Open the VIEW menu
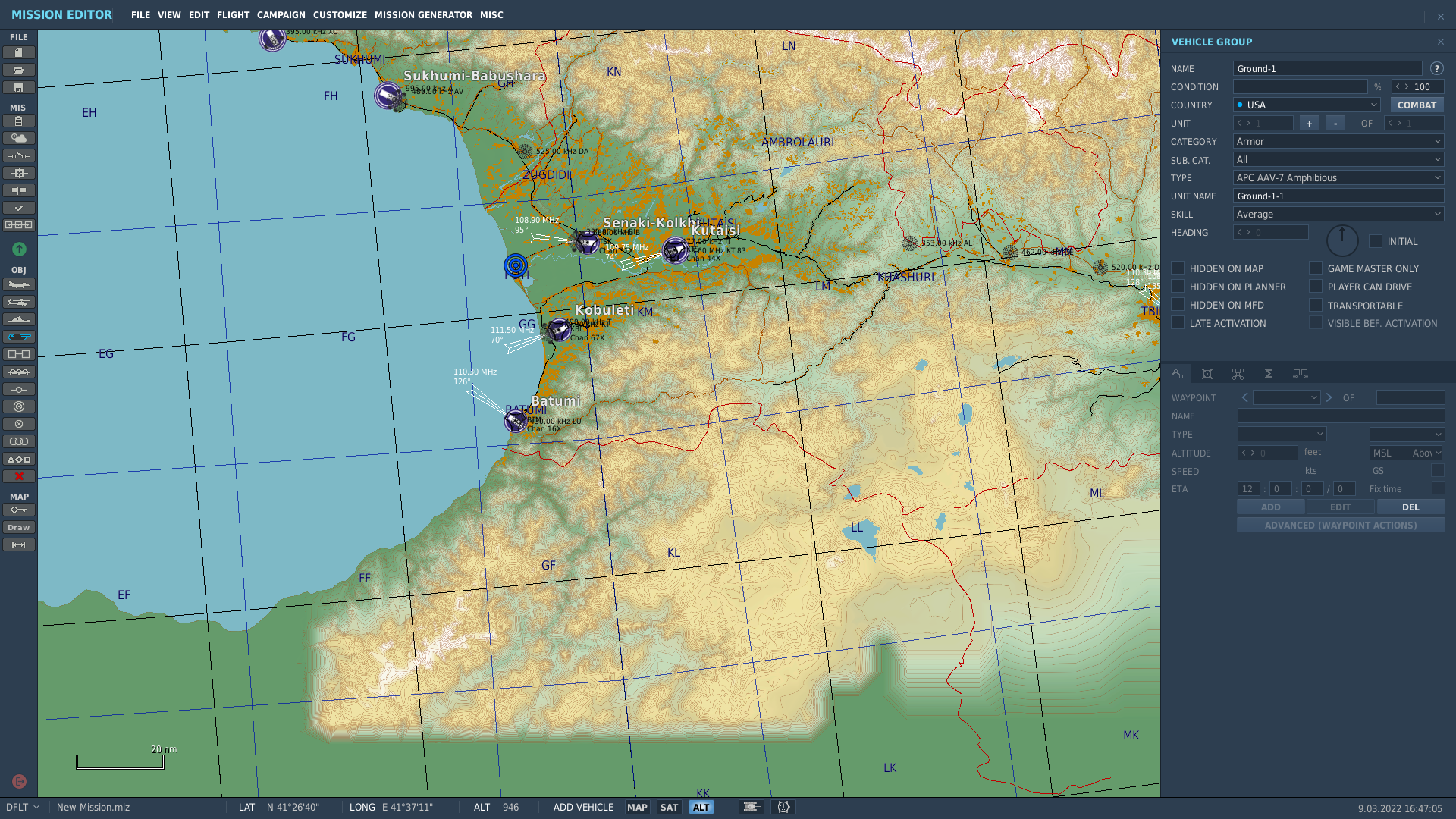Image resolution: width=1456 pixels, height=819 pixels. click(x=169, y=15)
